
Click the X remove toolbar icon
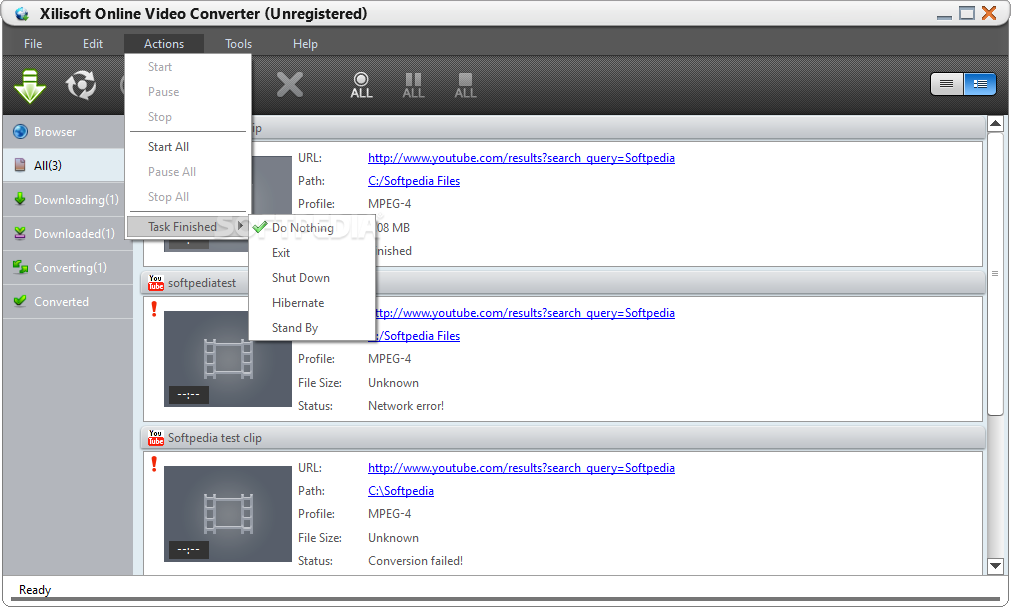coord(290,85)
